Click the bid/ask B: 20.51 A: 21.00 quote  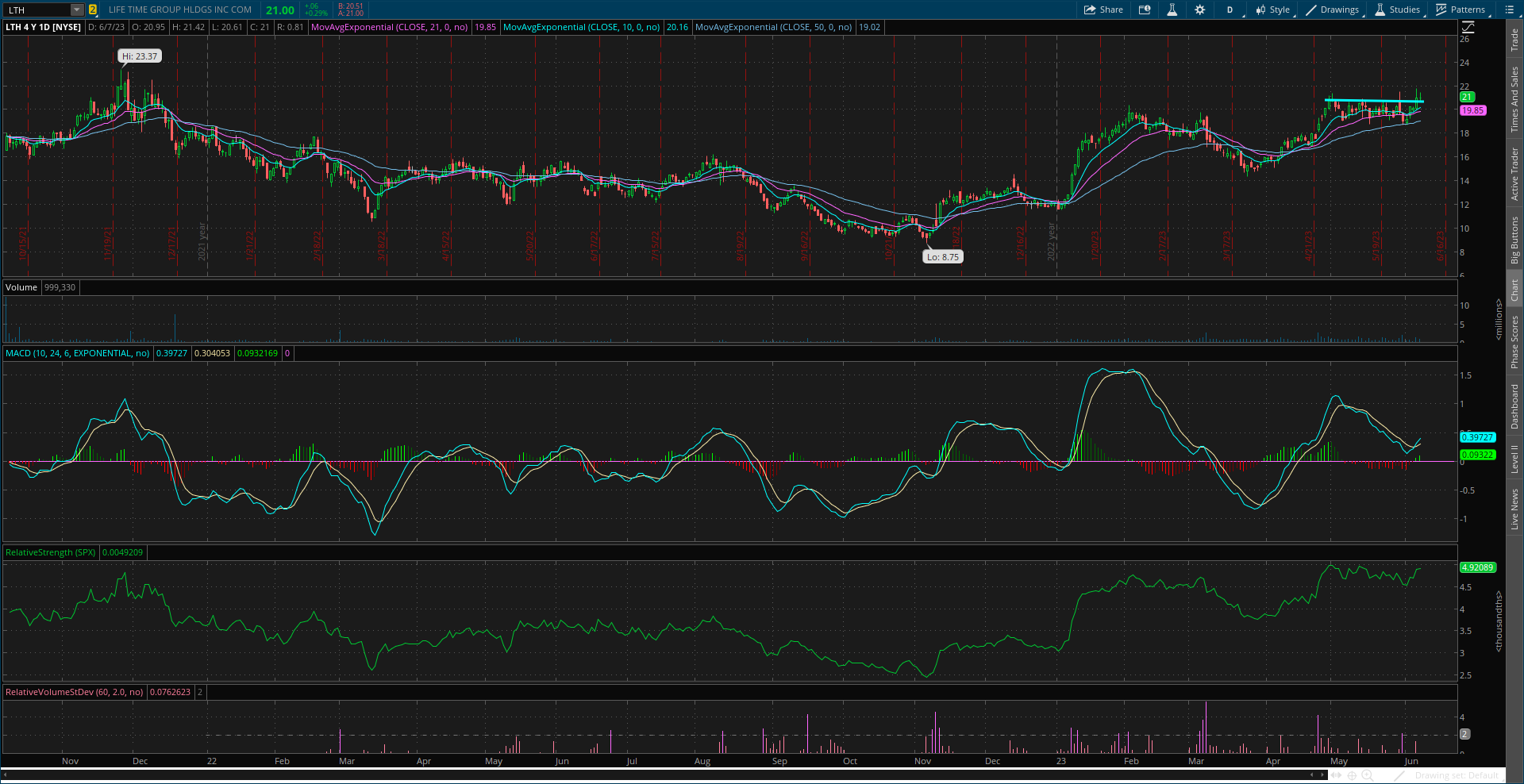coord(351,10)
